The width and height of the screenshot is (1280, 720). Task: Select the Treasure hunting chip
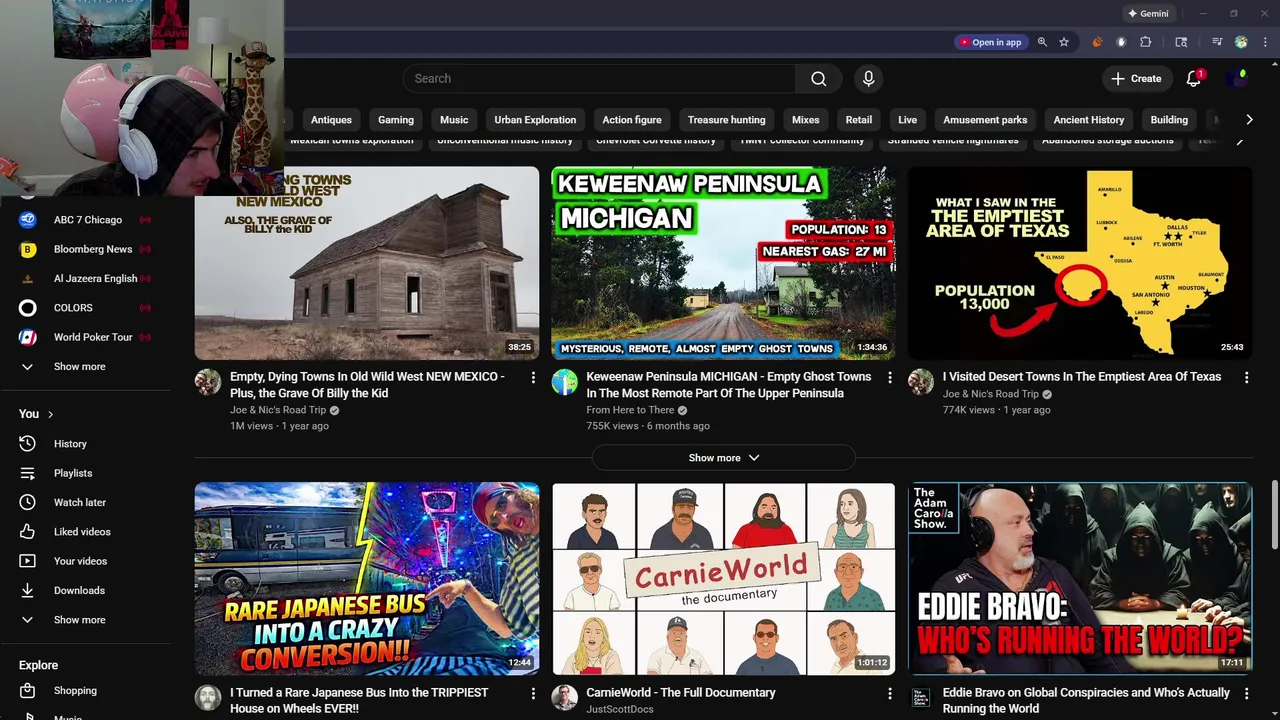pyautogui.click(x=727, y=120)
